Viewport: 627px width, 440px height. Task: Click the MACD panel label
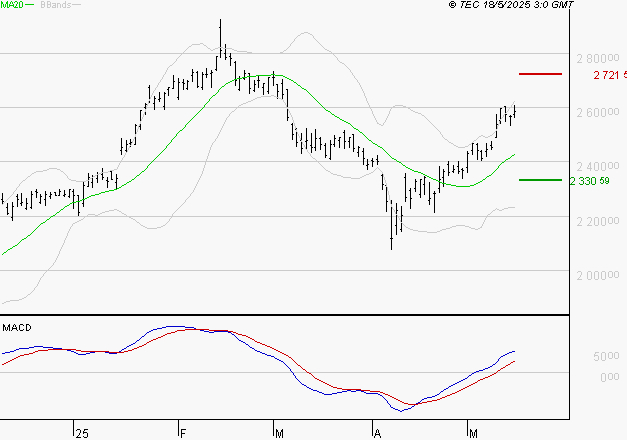click(17, 328)
